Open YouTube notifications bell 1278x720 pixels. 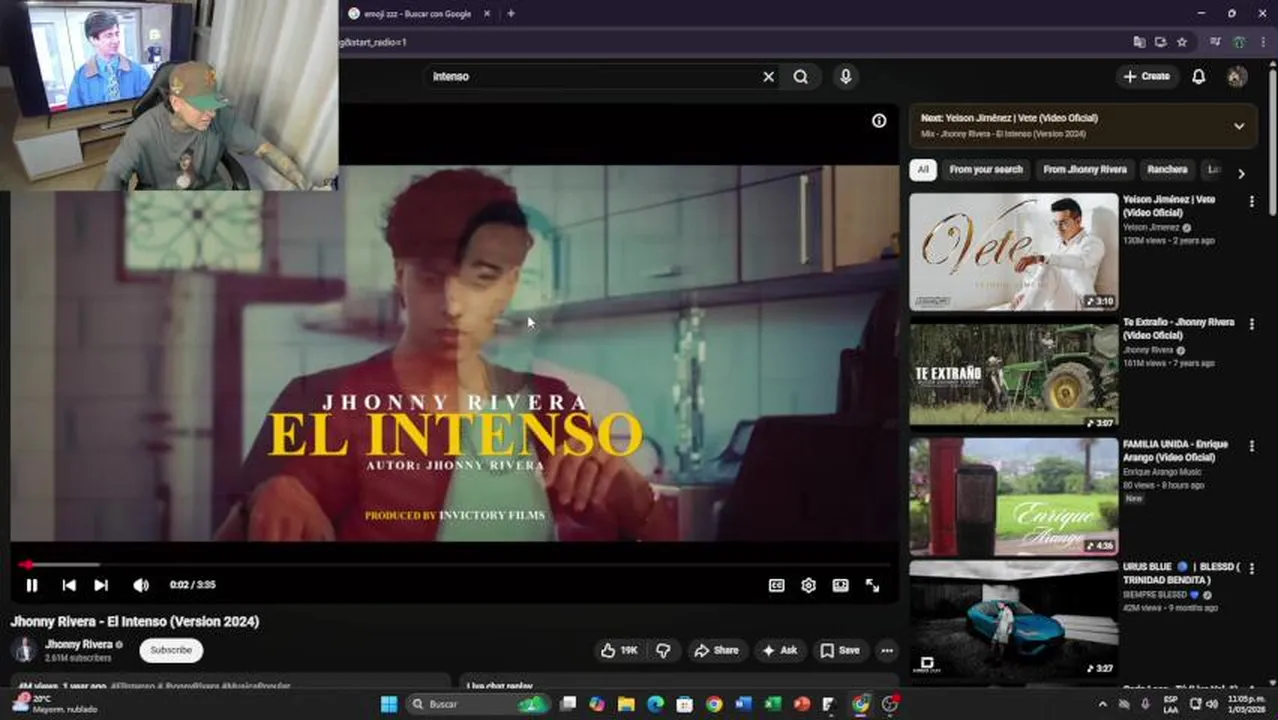click(x=1199, y=76)
